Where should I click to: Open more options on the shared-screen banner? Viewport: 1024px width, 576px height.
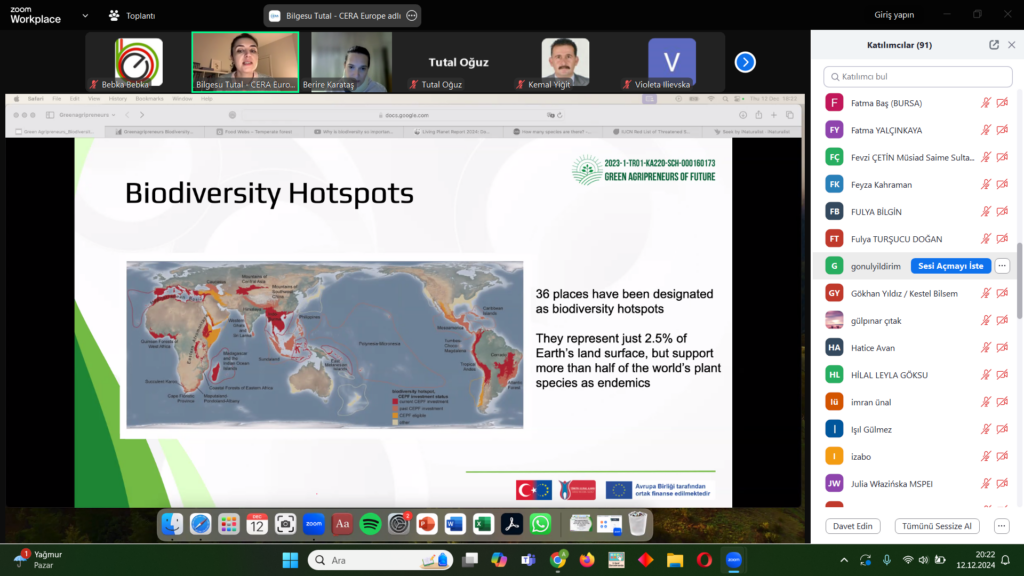[x=412, y=16]
